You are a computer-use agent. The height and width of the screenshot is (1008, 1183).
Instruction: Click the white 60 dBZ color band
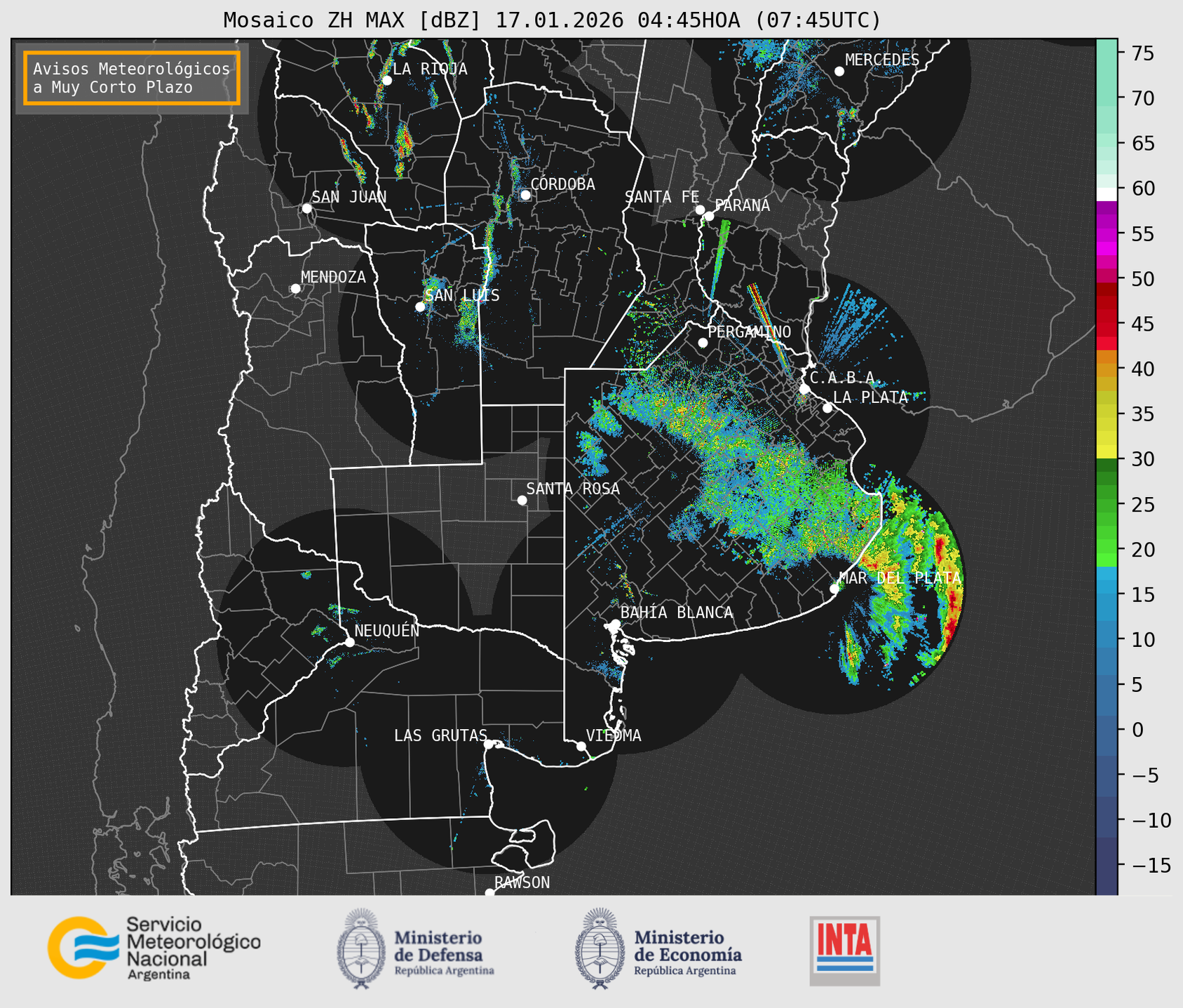pos(1107,193)
